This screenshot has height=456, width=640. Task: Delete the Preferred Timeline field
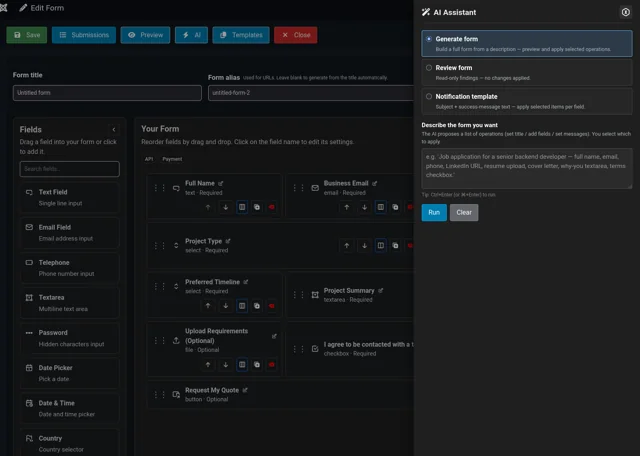click(x=271, y=306)
